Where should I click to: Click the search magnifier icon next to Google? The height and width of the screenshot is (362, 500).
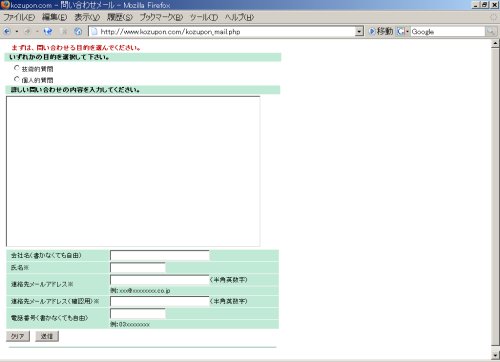(x=491, y=32)
